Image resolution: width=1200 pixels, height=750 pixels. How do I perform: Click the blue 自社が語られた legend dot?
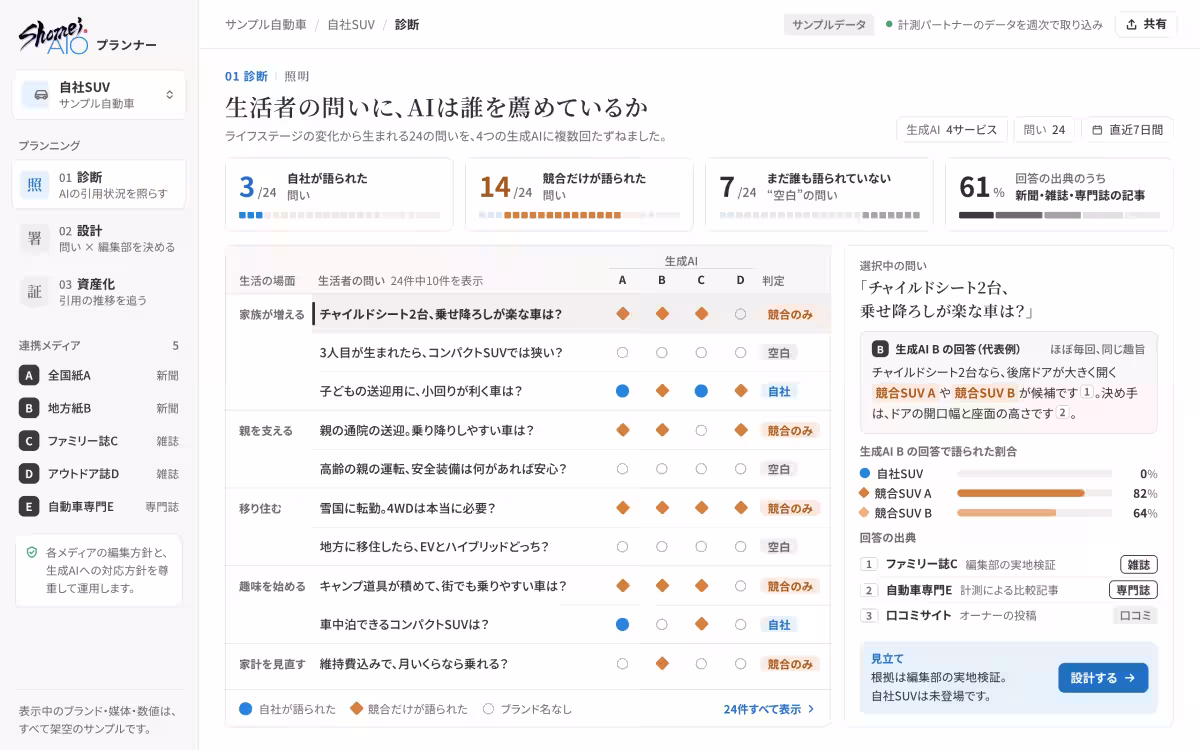click(246, 709)
